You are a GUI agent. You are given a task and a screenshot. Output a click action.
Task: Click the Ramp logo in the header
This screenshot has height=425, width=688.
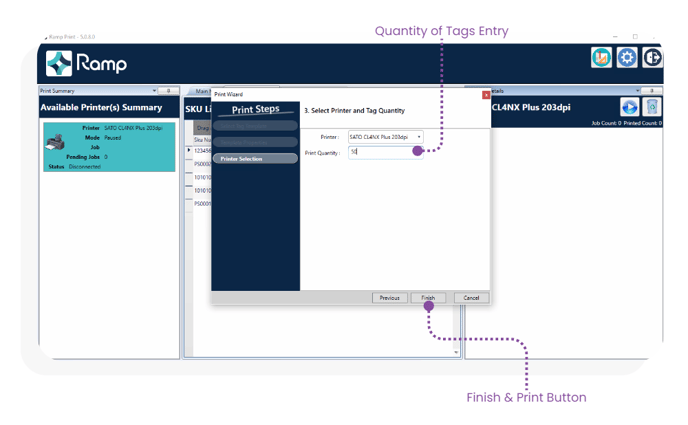(86, 64)
